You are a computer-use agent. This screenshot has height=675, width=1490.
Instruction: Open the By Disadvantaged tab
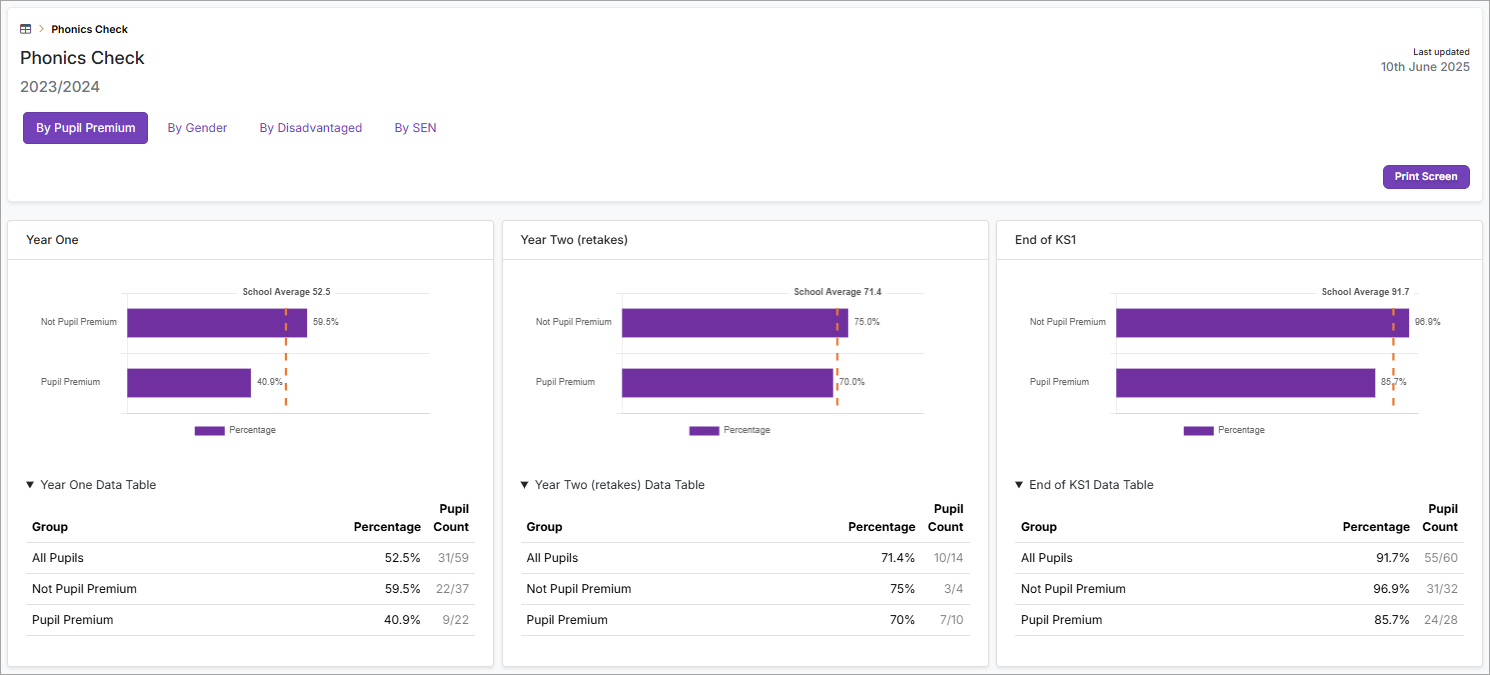click(x=310, y=128)
